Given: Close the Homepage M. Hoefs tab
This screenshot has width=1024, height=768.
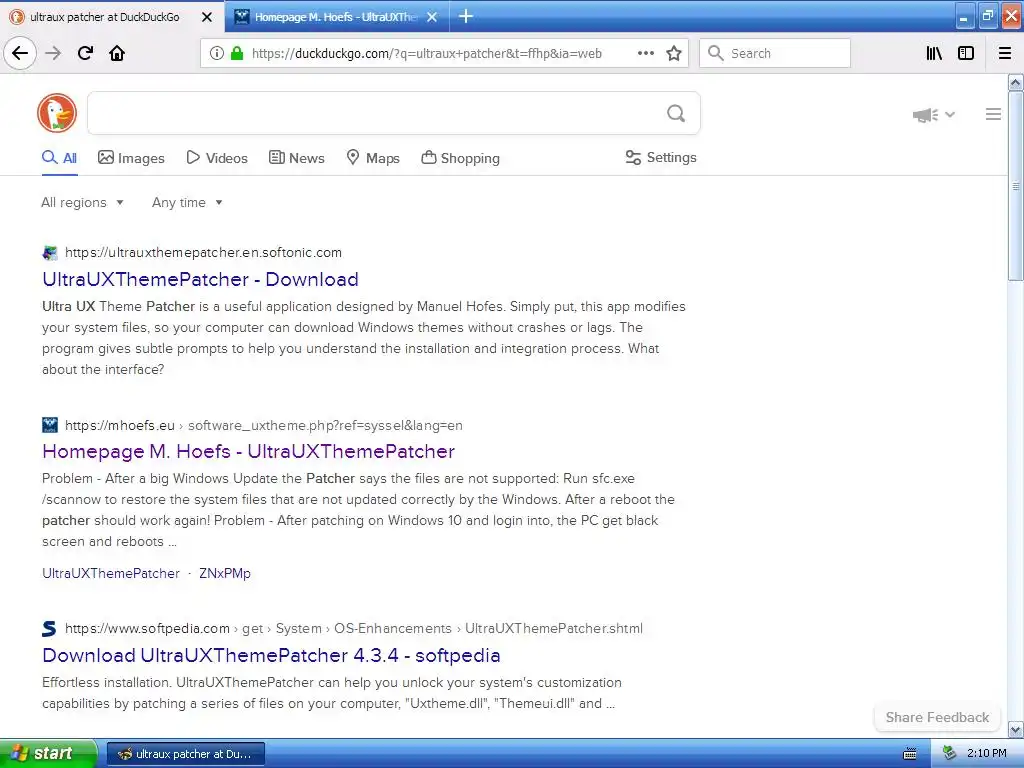Looking at the screenshot, I should [x=432, y=17].
